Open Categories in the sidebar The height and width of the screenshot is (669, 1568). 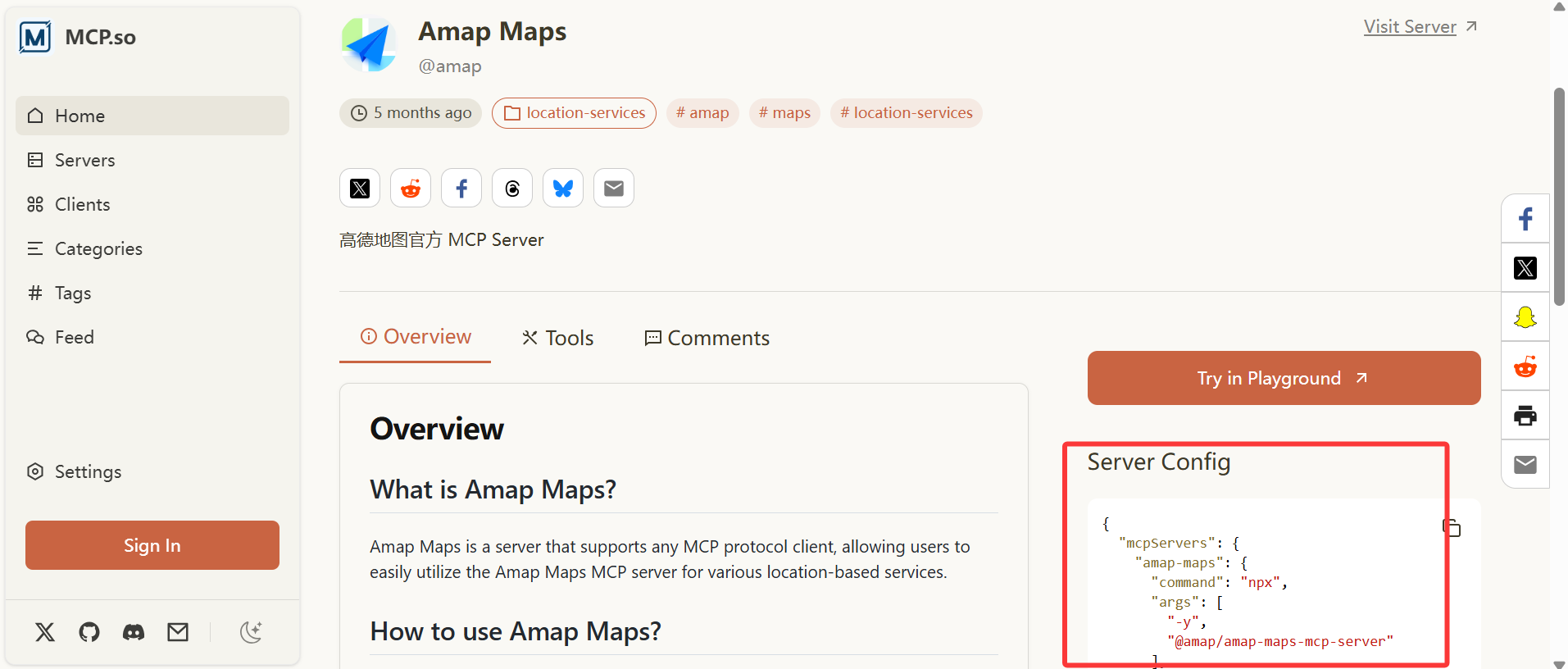click(152, 248)
